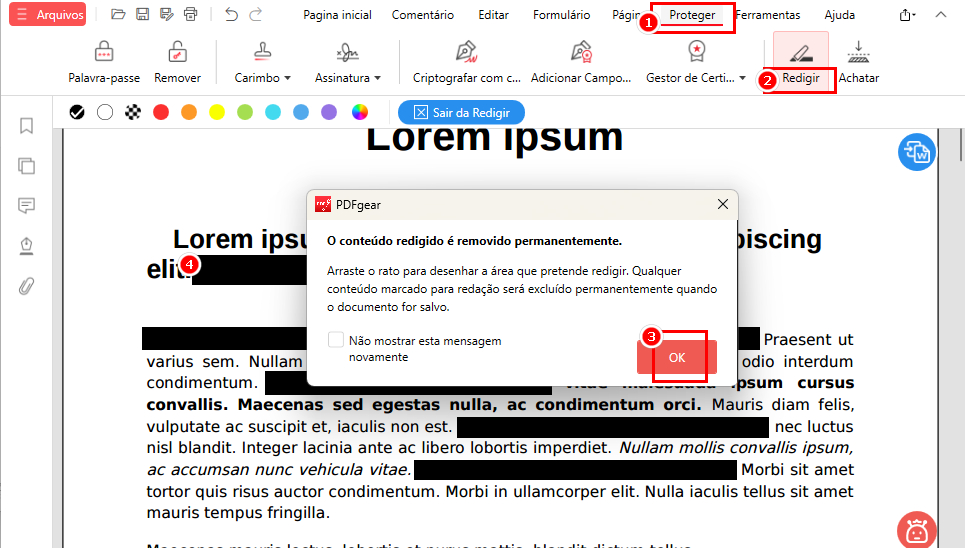Click the share export icon

point(907,15)
